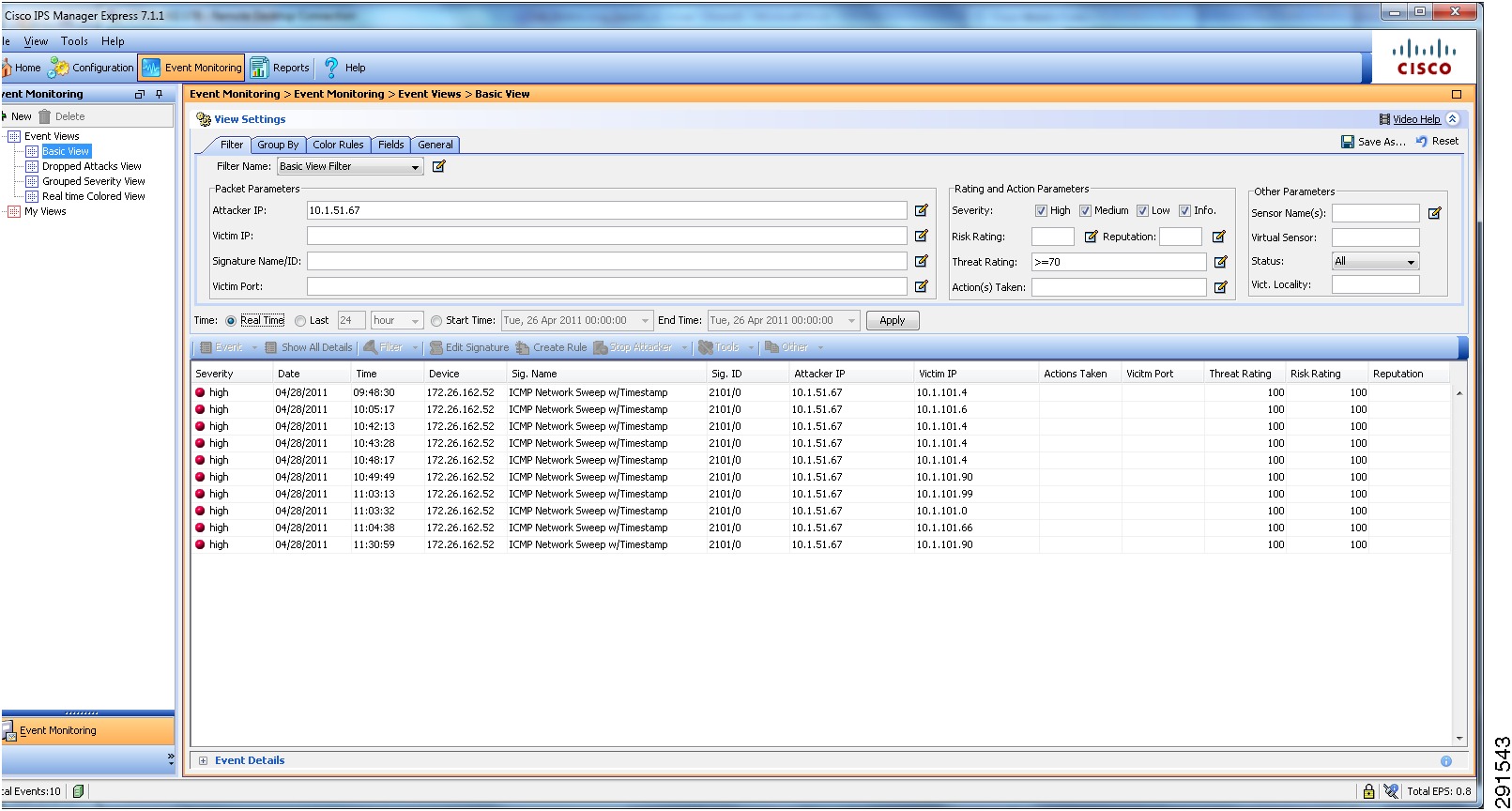Click the Save As disk icon

(x=1348, y=142)
